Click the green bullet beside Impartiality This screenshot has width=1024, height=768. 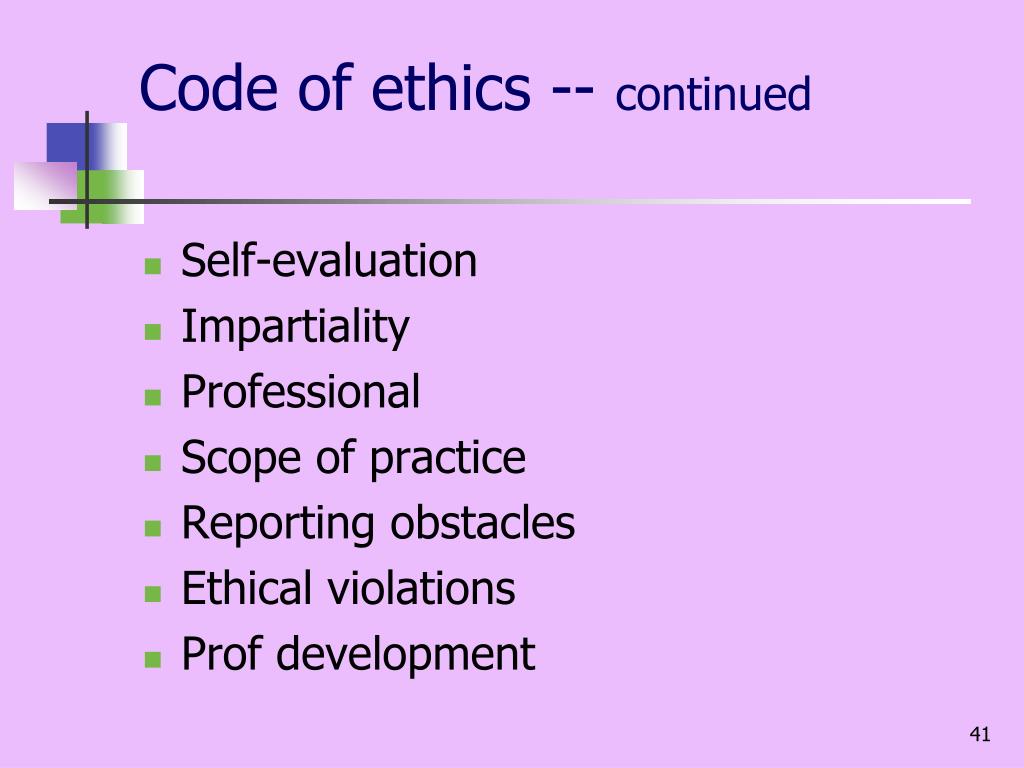153,332
